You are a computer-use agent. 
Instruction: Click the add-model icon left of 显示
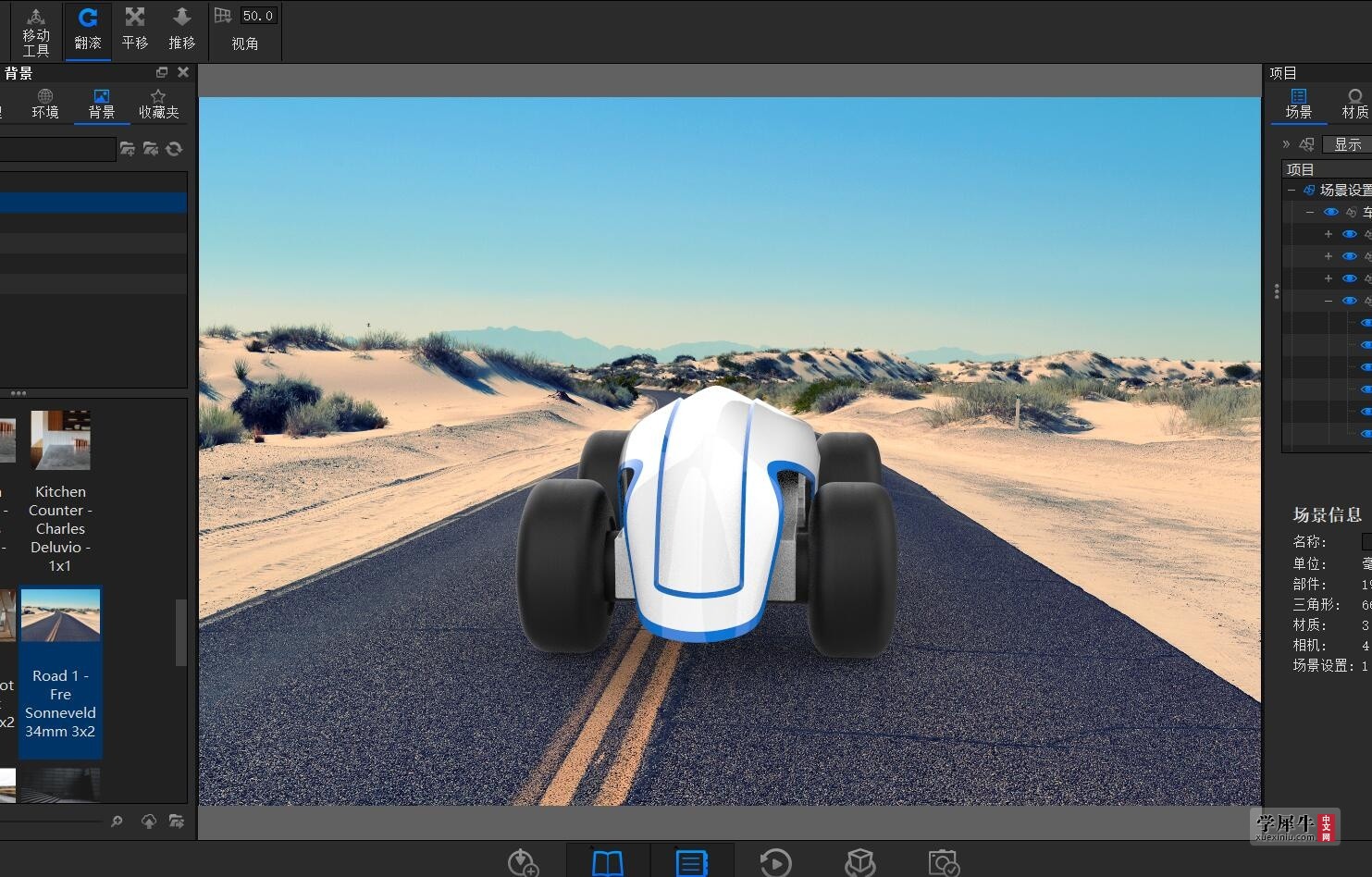coord(1306,144)
